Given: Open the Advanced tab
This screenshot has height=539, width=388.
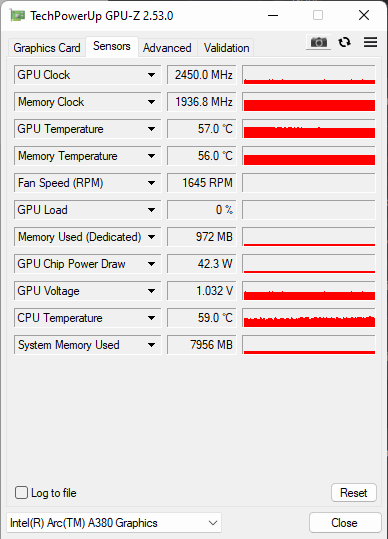Looking at the screenshot, I should [x=167, y=48].
